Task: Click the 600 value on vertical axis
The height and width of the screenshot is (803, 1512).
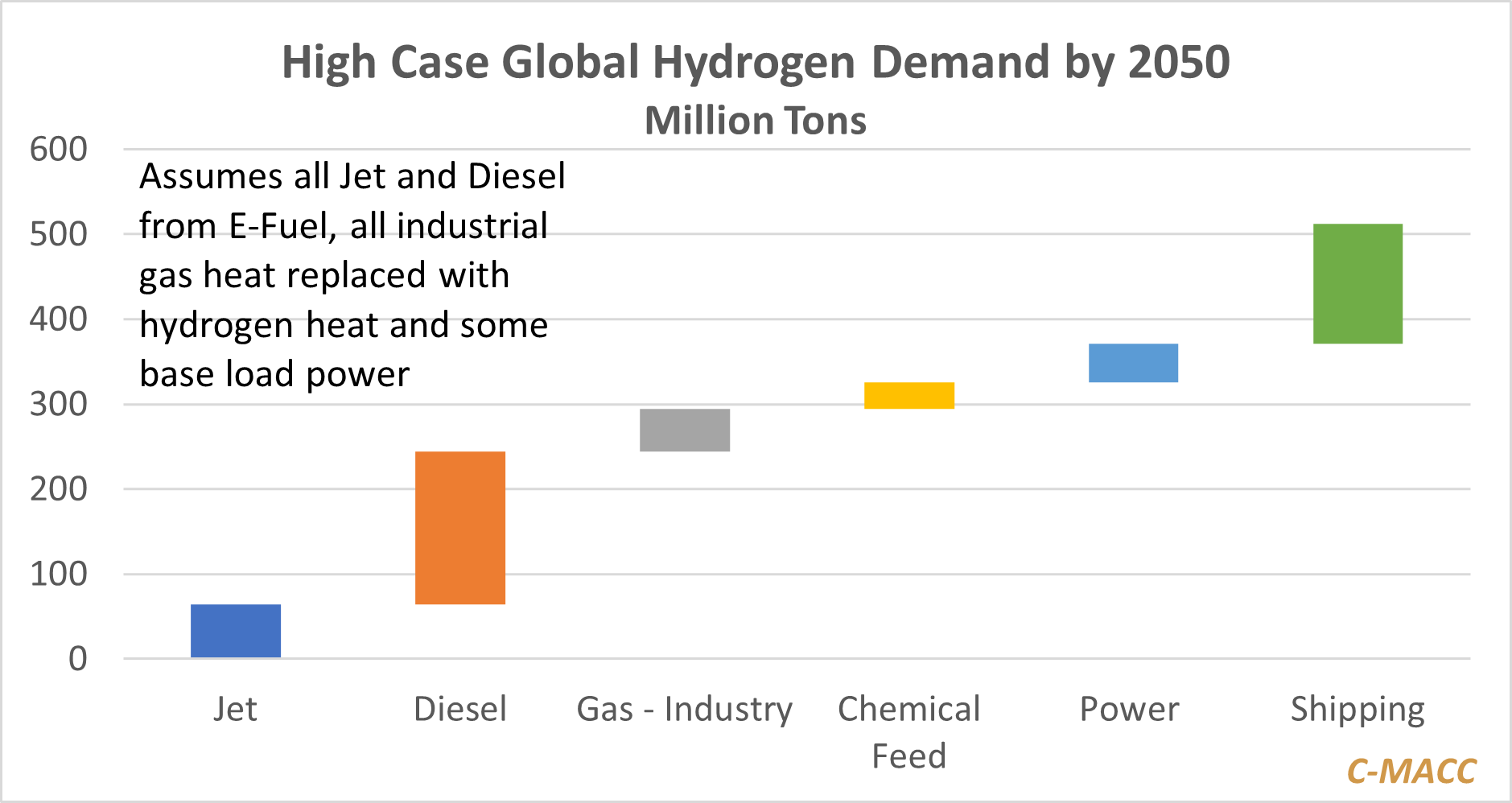Action: pos(59,150)
